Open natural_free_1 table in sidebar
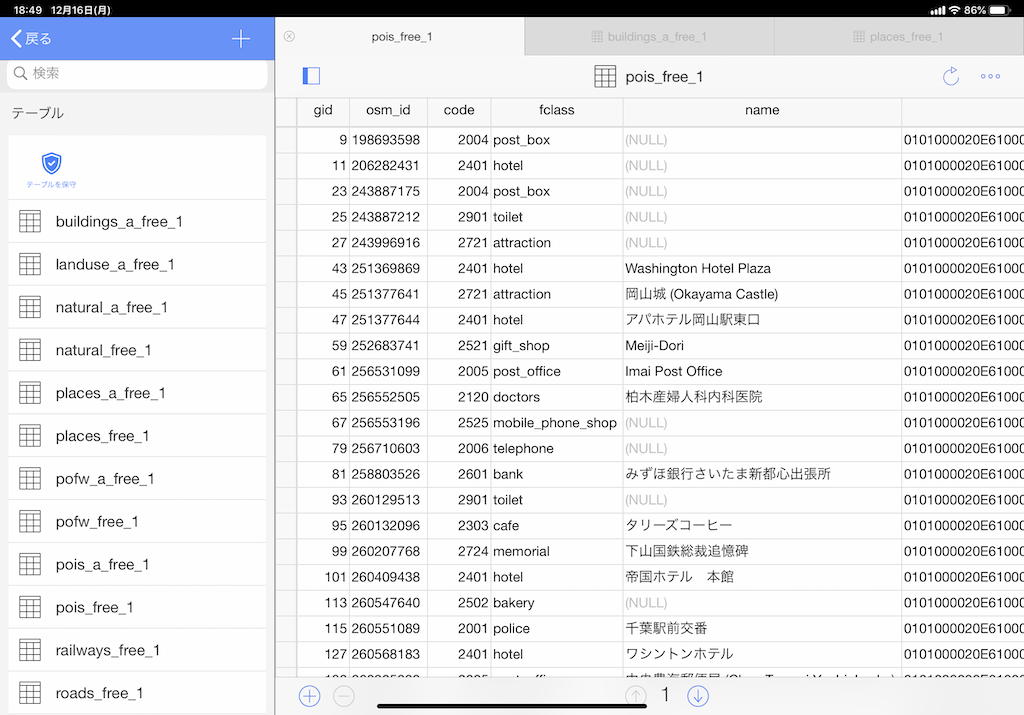Image resolution: width=1024 pixels, height=715 pixels. pos(137,350)
